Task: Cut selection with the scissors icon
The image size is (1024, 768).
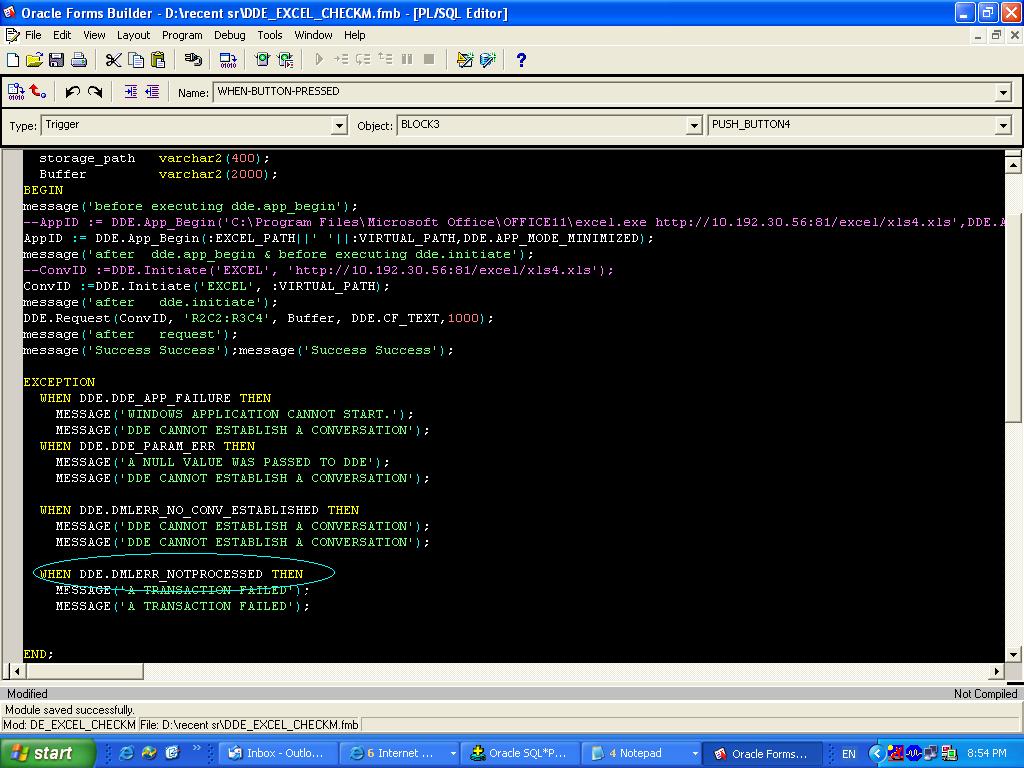Action: point(114,60)
